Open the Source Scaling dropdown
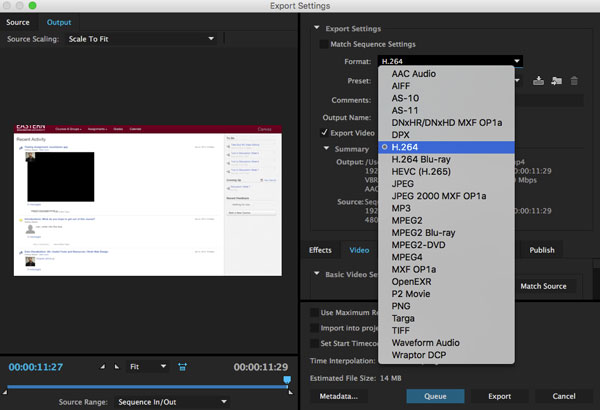The image size is (600, 410). point(140,39)
